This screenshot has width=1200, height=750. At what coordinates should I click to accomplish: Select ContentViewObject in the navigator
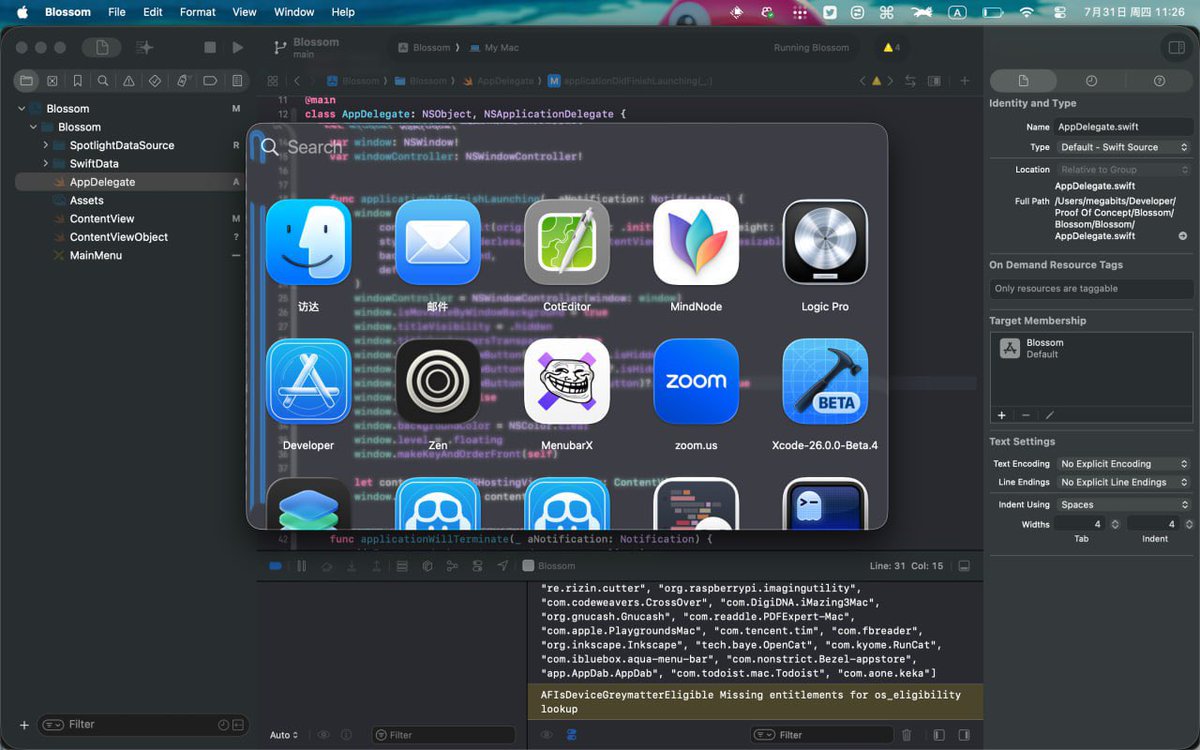pos(119,237)
